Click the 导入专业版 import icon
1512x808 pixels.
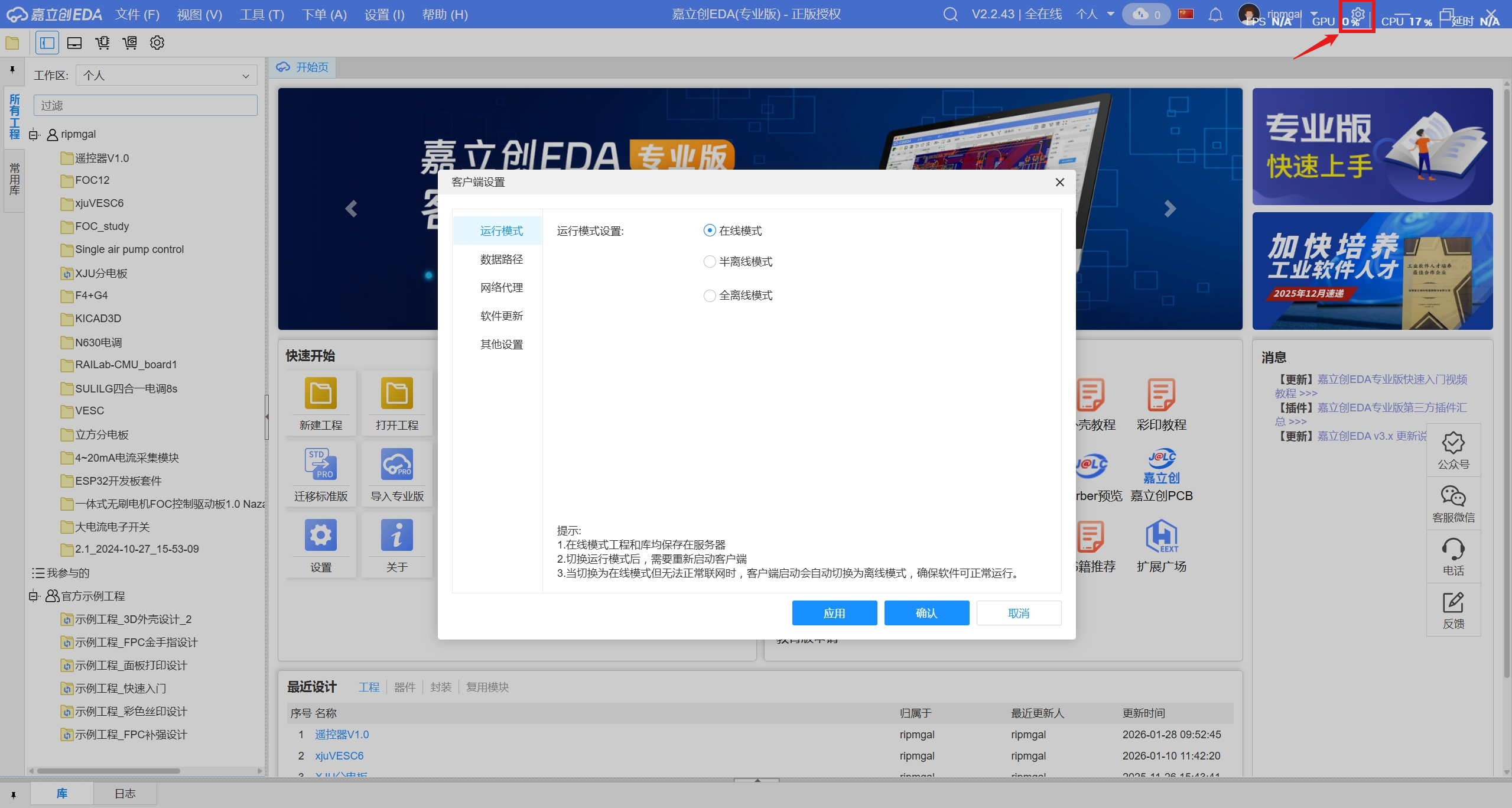(396, 465)
